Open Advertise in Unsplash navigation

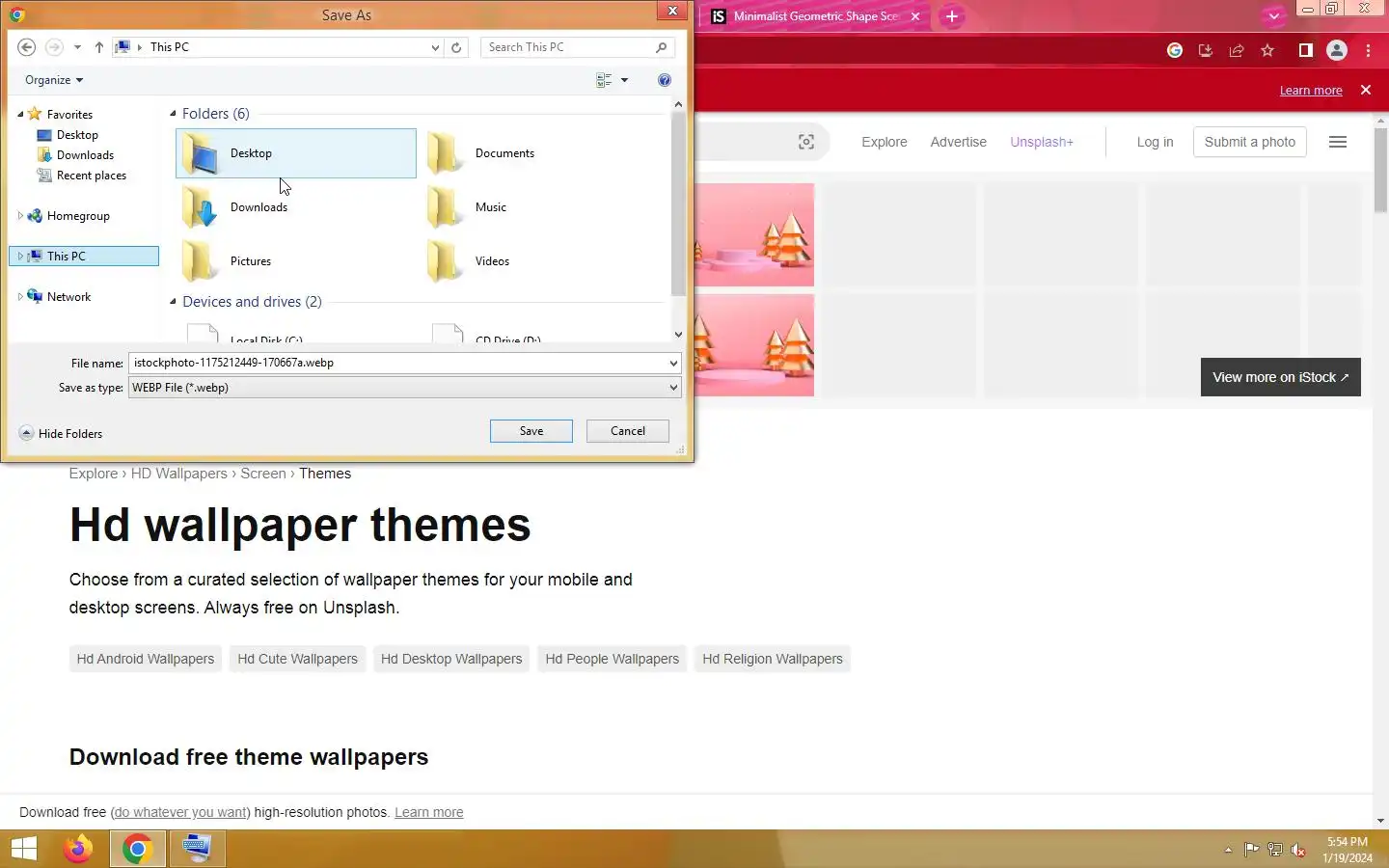pos(958,142)
